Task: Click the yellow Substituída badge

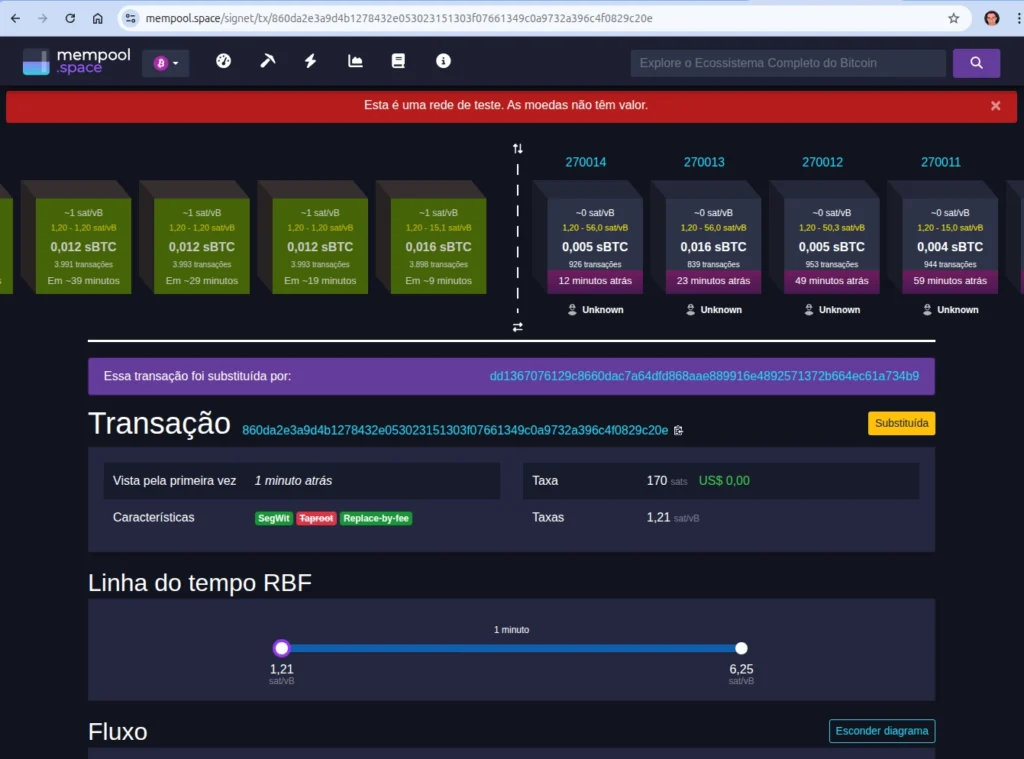Action: (x=901, y=423)
